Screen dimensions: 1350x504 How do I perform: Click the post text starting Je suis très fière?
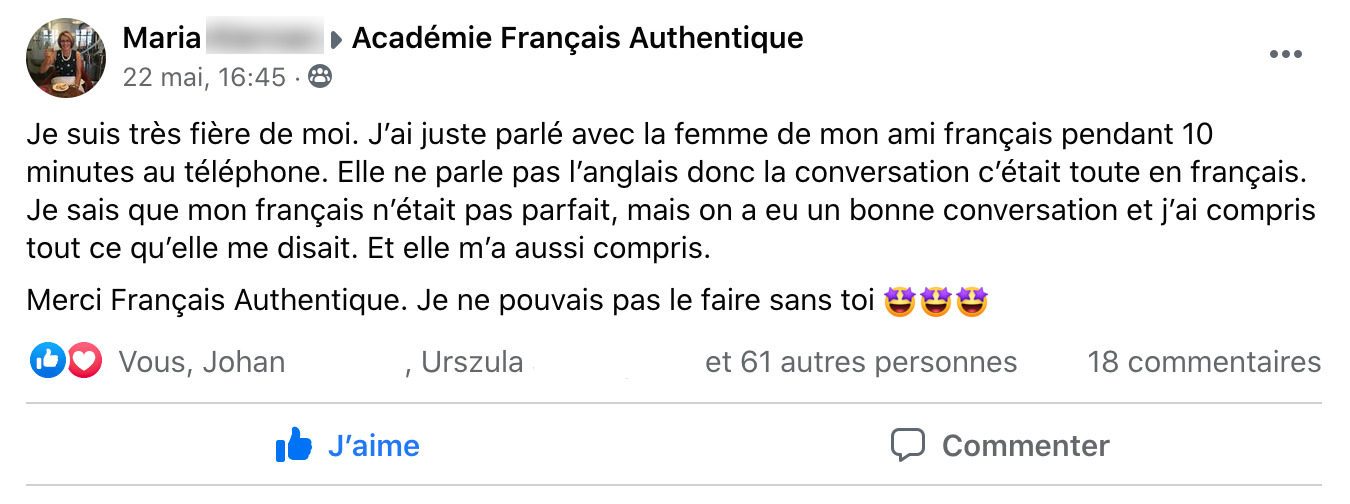click(672, 190)
